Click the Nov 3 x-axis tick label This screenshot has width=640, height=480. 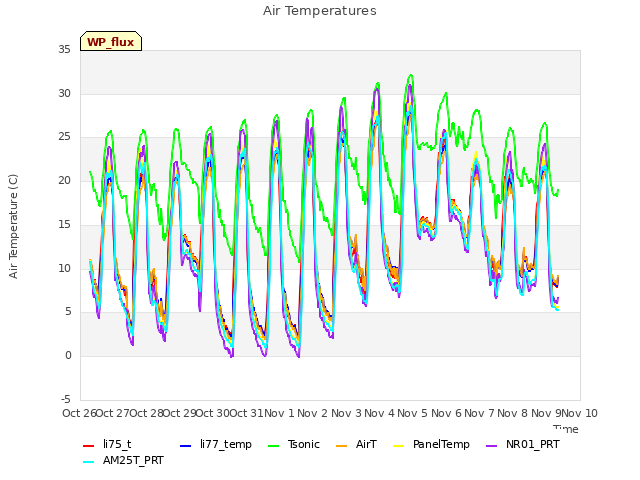tap(346, 413)
